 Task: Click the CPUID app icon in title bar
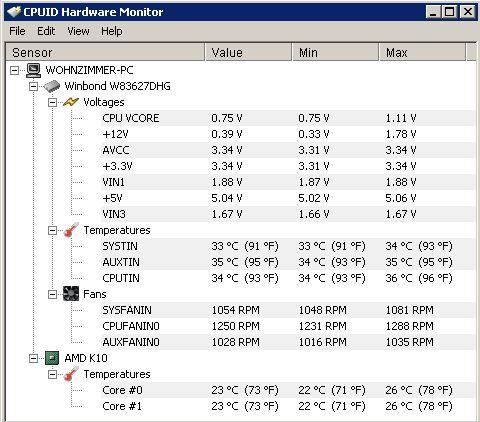[x=14, y=12]
